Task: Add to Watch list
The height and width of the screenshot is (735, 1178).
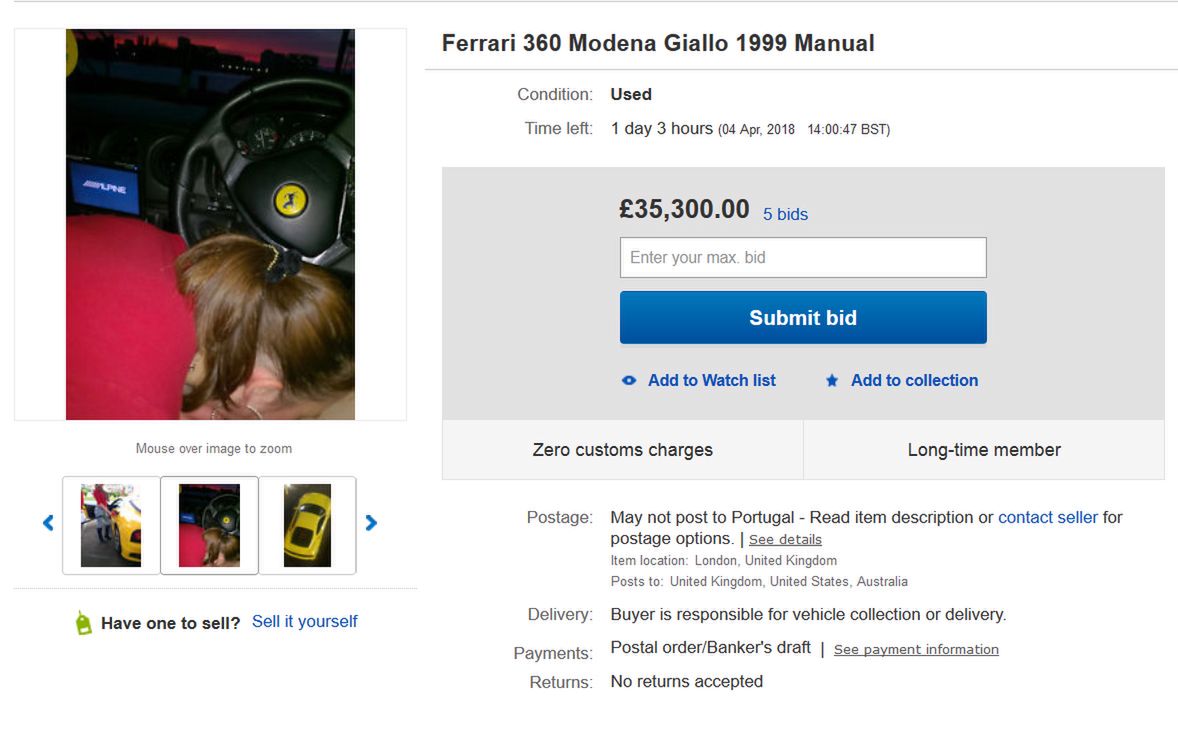Action: point(711,380)
